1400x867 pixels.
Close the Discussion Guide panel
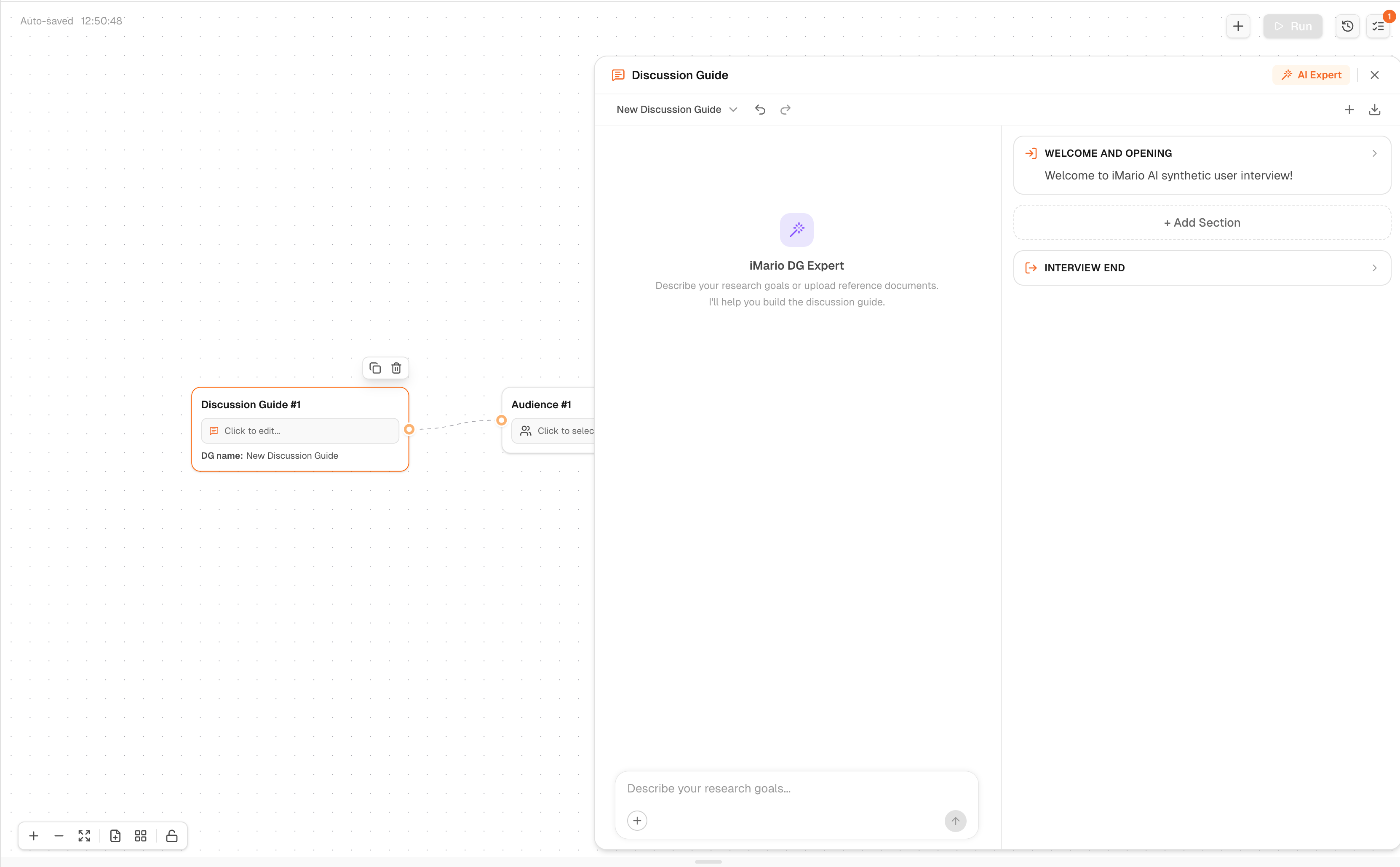[x=1374, y=75]
